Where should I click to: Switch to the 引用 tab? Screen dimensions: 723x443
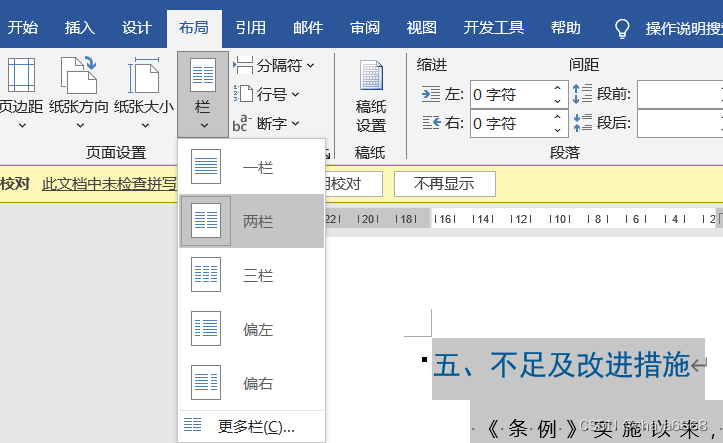(251, 28)
